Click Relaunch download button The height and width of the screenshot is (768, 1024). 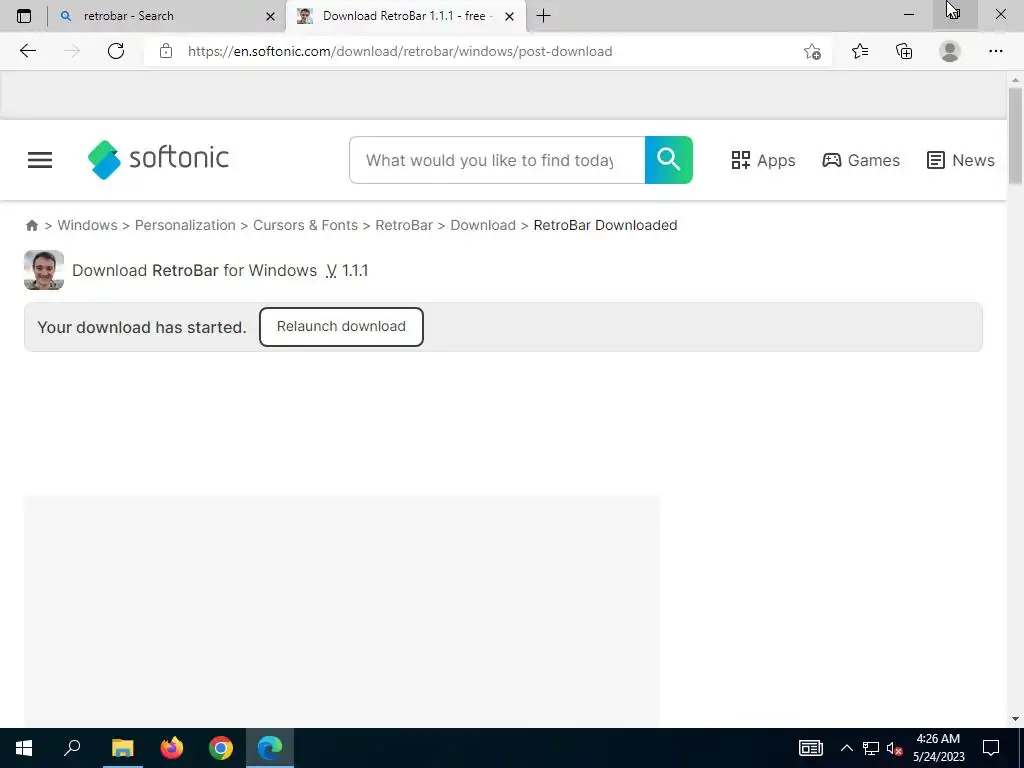pos(341,327)
